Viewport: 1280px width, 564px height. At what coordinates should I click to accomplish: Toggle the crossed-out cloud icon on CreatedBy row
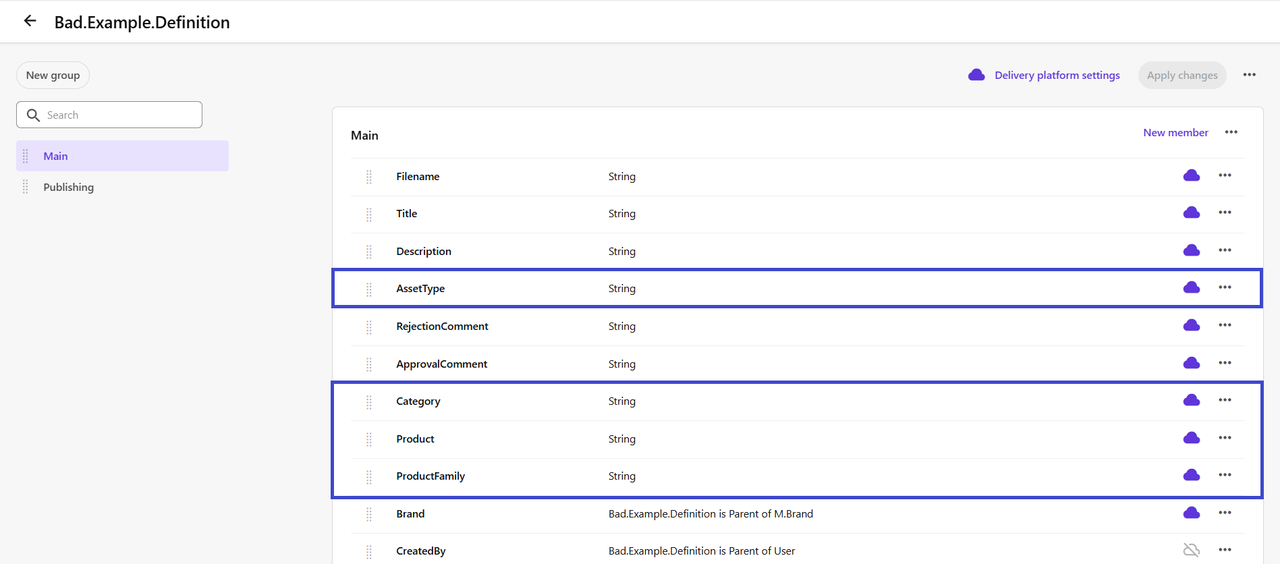pyautogui.click(x=1191, y=550)
